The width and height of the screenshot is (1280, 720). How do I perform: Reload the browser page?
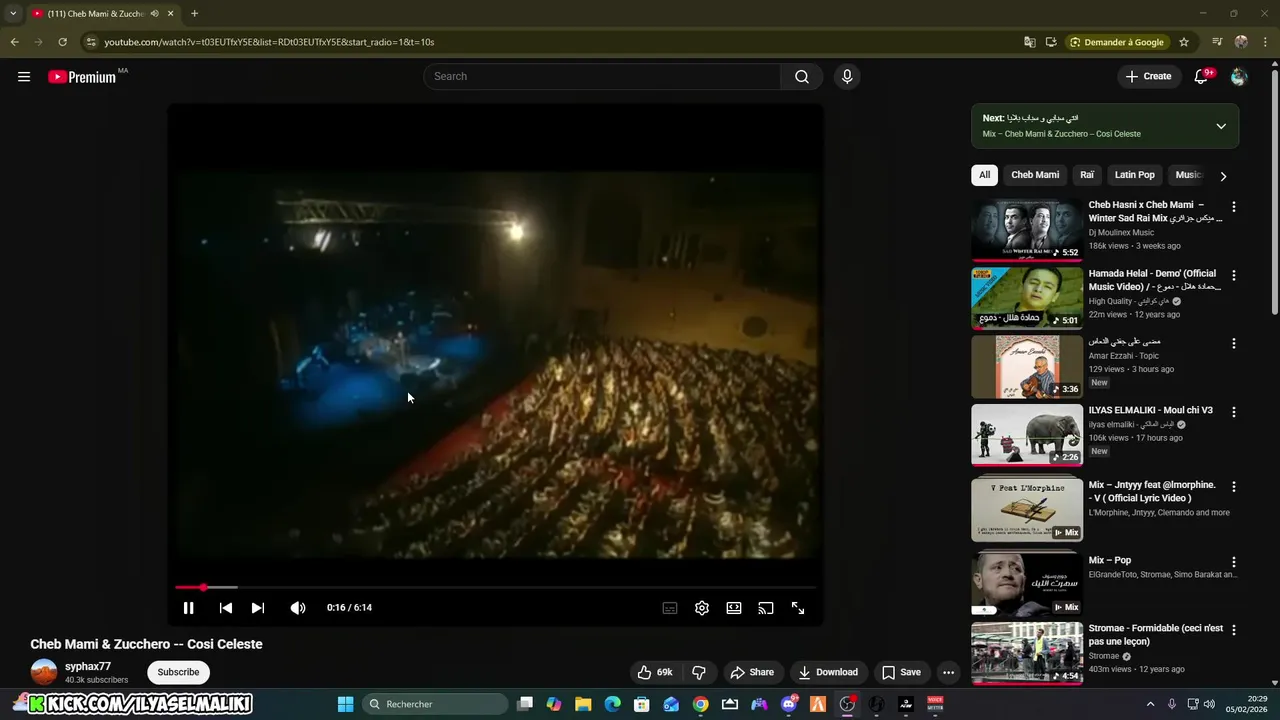[62, 42]
